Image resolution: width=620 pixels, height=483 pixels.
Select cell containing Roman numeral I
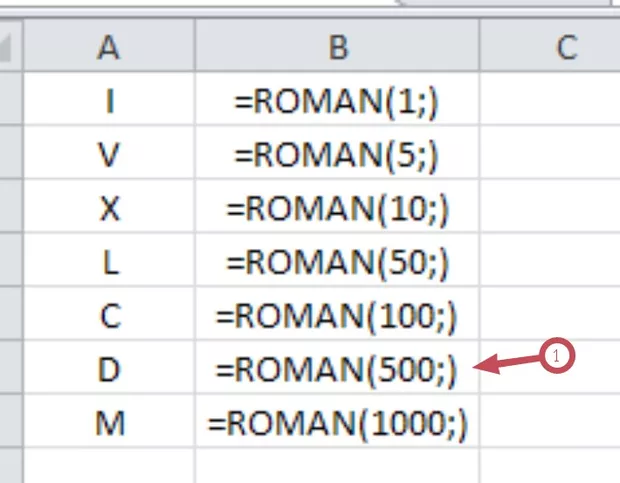coord(109,102)
